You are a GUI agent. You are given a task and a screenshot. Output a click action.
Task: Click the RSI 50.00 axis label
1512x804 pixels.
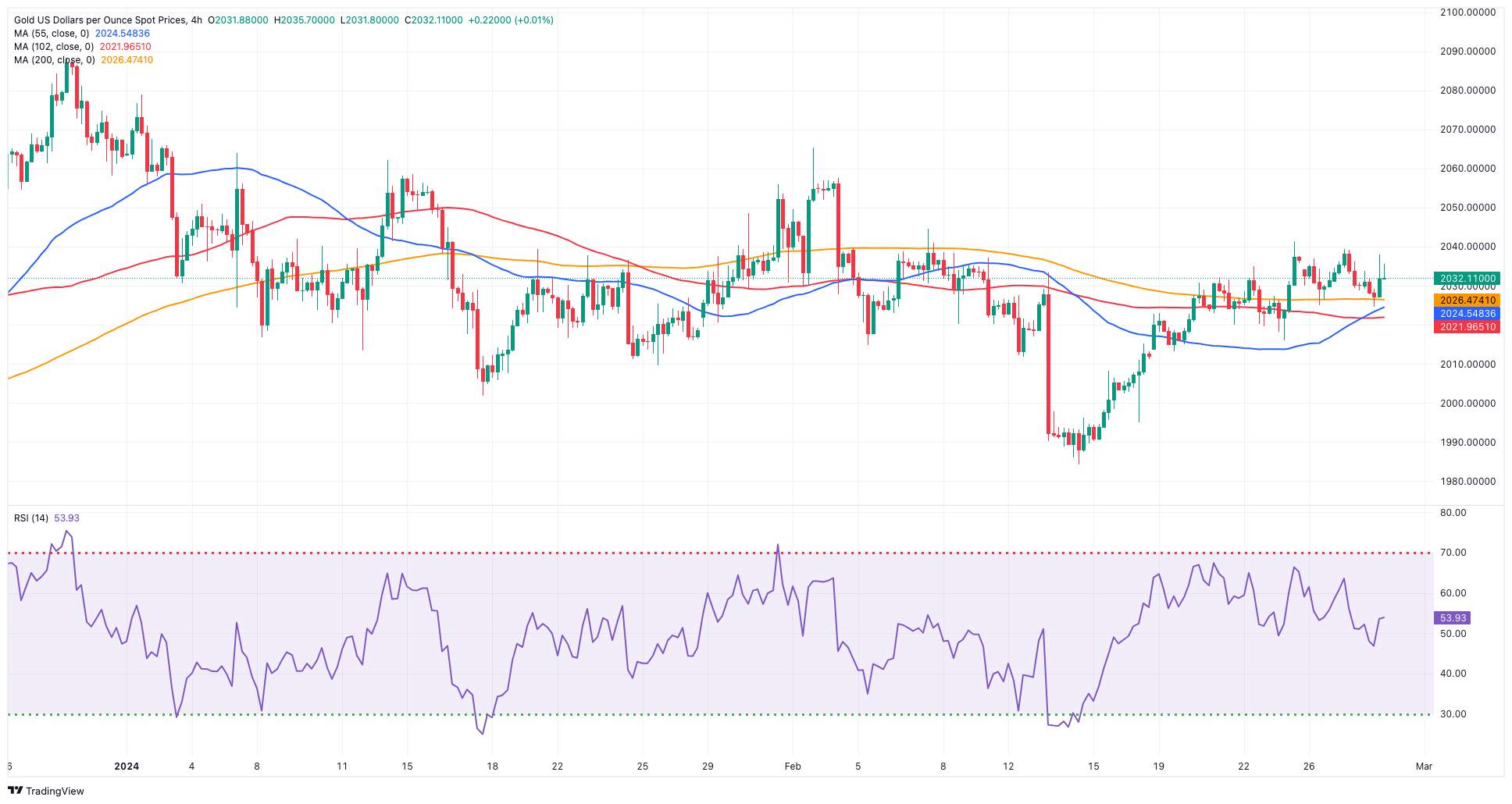[x=1453, y=634]
